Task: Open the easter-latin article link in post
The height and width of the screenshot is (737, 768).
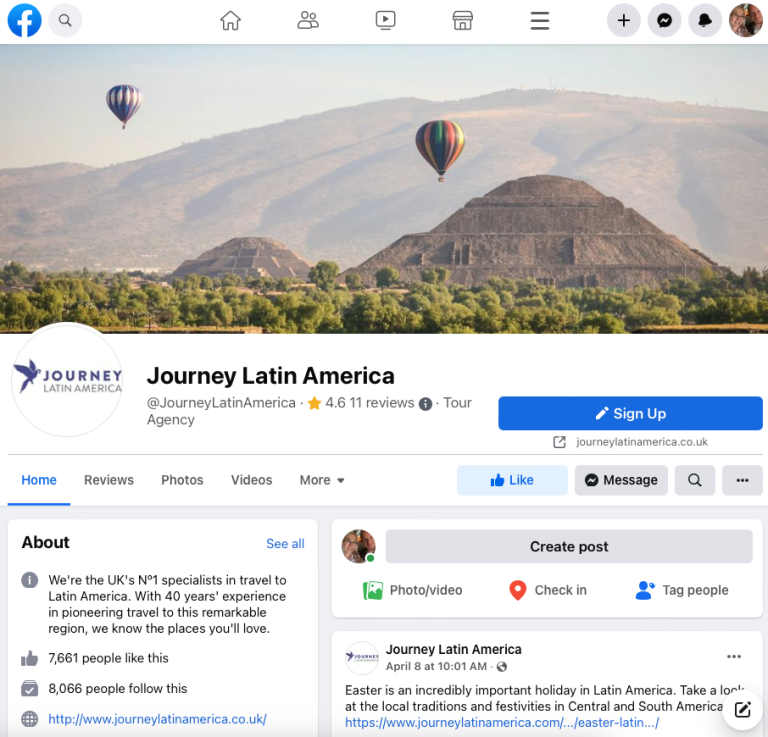Action: 502,722
